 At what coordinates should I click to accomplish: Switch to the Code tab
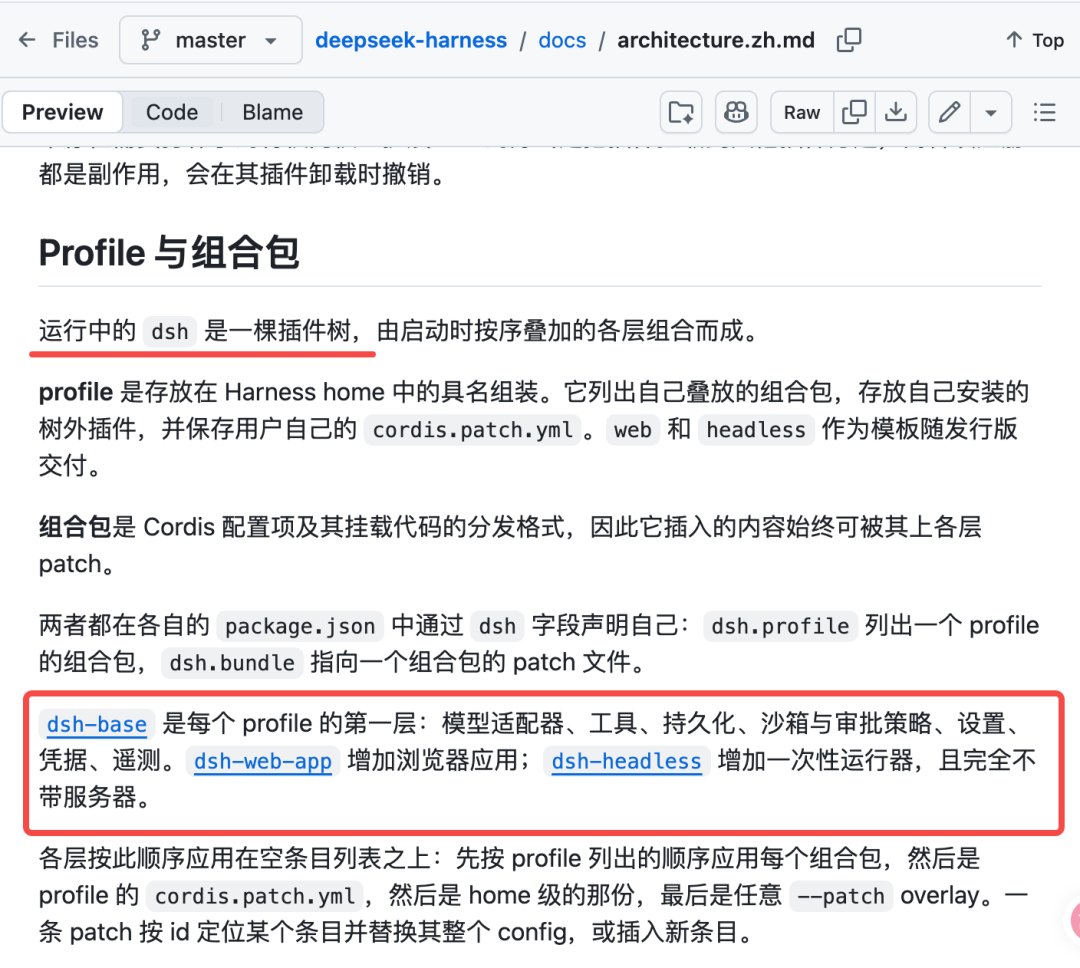tap(172, 112)
